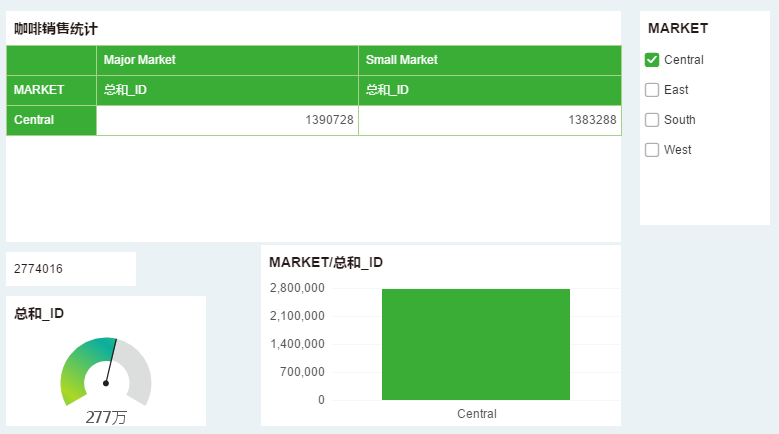Click the MARKET filter panel title
Screen dimensions: 779x434
(678, 28)
